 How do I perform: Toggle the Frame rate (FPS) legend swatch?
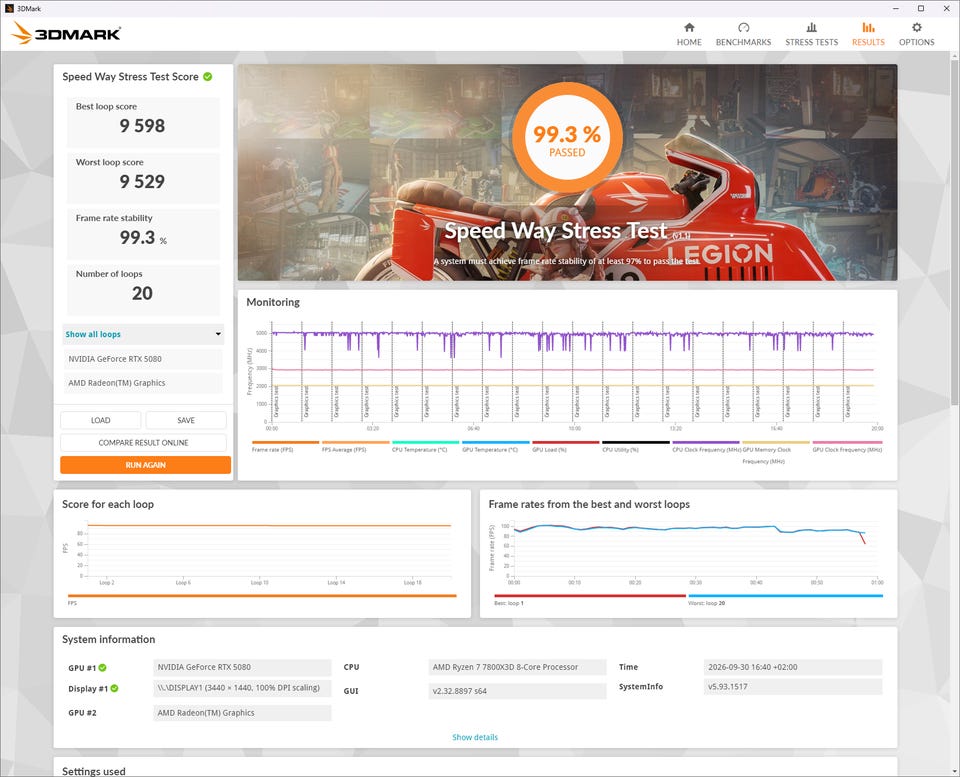(285, 442)
